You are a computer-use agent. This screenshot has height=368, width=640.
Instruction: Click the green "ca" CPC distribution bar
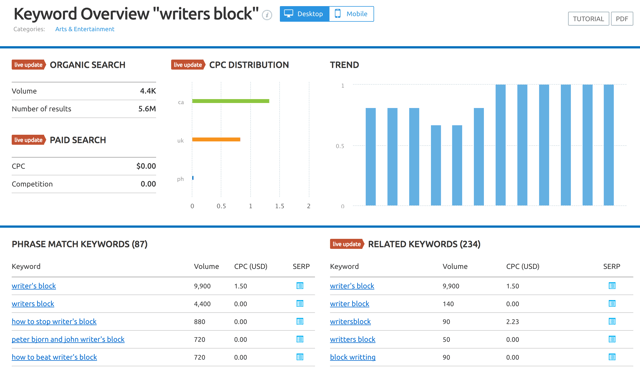tap(231, 101)
